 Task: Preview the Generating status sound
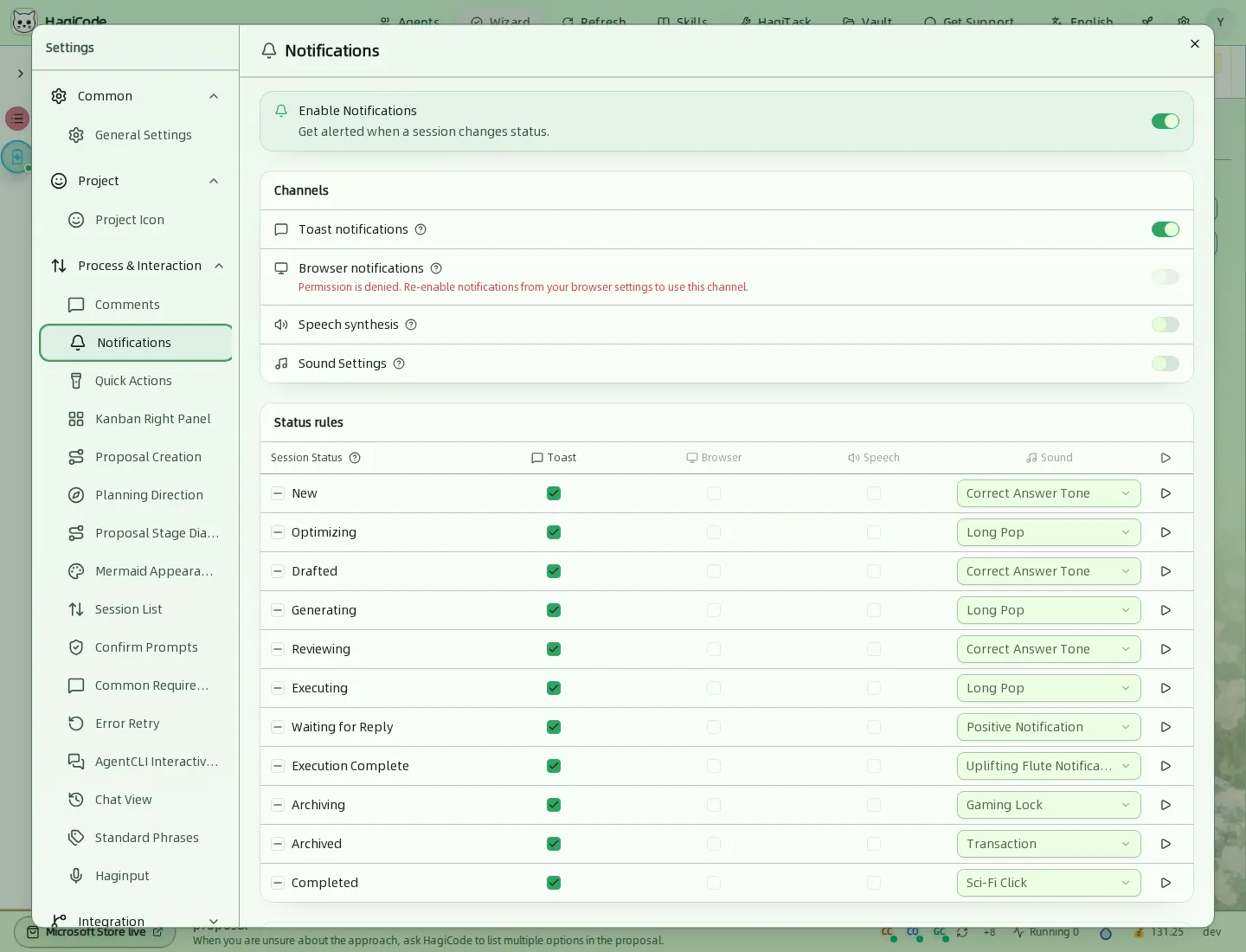point(1166,610)
